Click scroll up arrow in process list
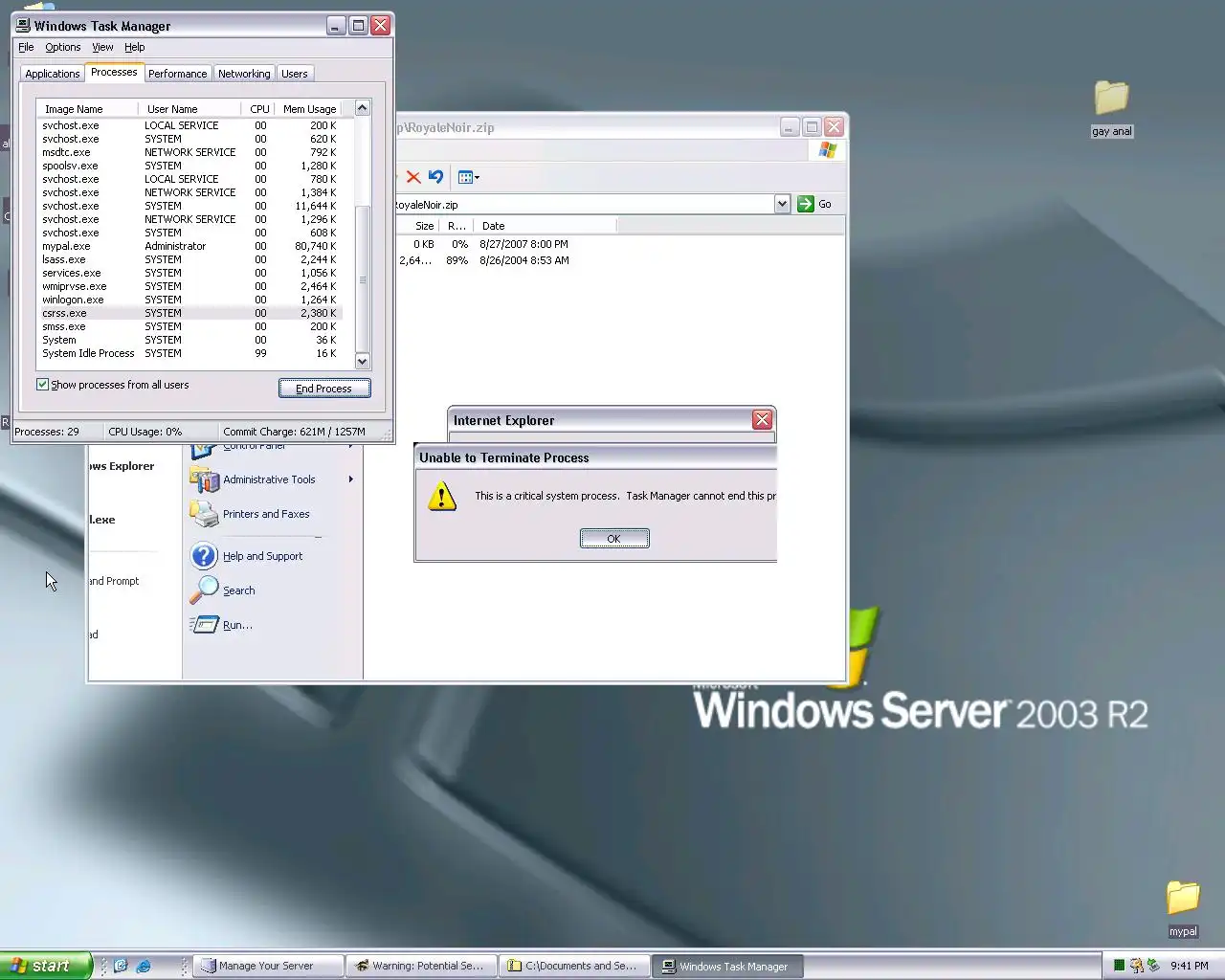This screenshot has height=980, width=1225. pyautogui.click(x=362, y=108)
